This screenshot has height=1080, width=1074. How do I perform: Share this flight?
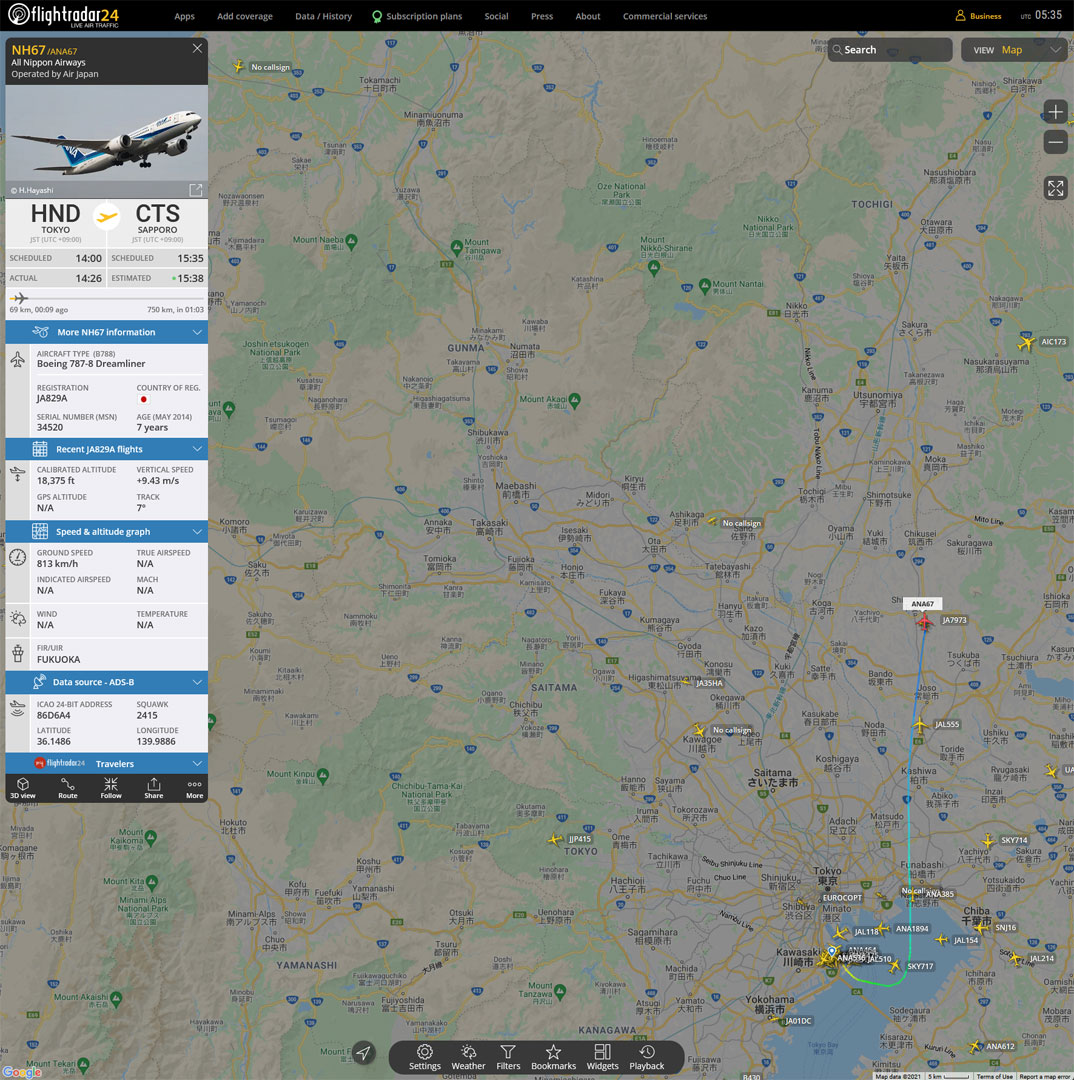[153, 788]
